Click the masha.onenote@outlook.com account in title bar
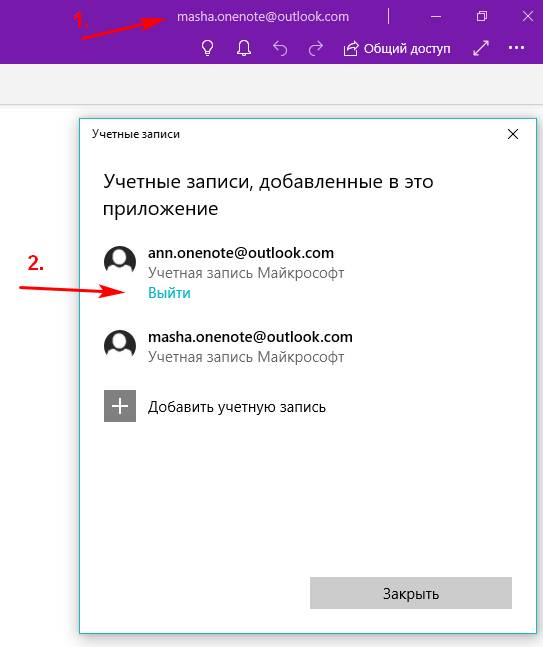The height and width of the screenshot is (647, 543). pyautogui.click(x=263, y=17)
